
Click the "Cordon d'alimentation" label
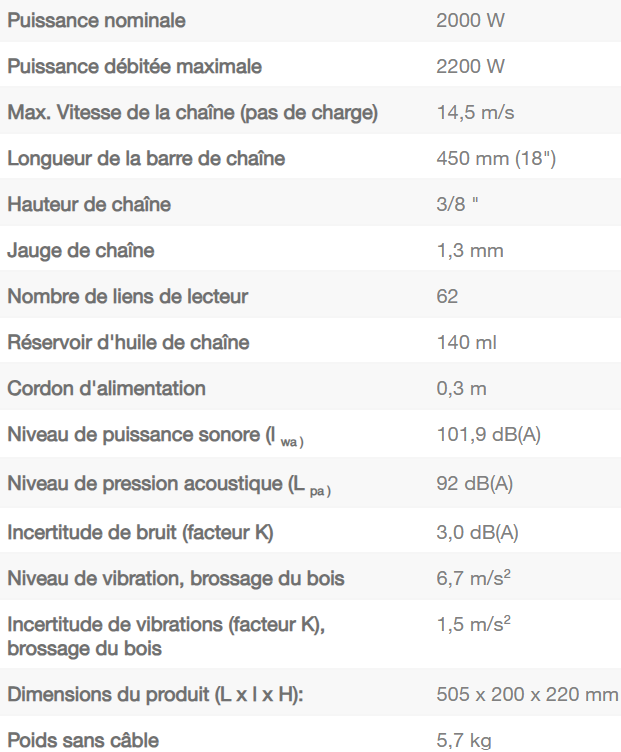(x=106, y=389)
